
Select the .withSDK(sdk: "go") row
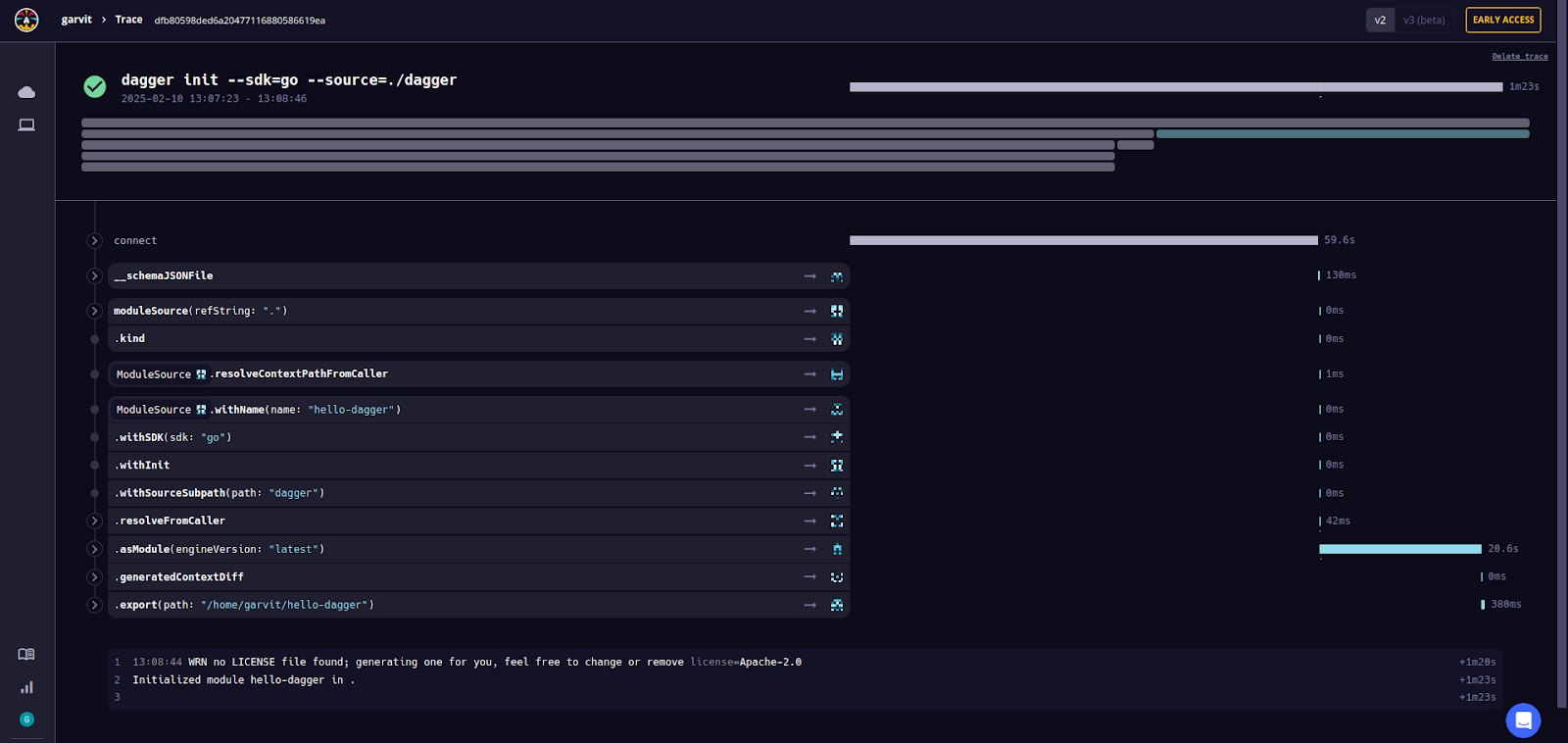(x=478, y=437)
